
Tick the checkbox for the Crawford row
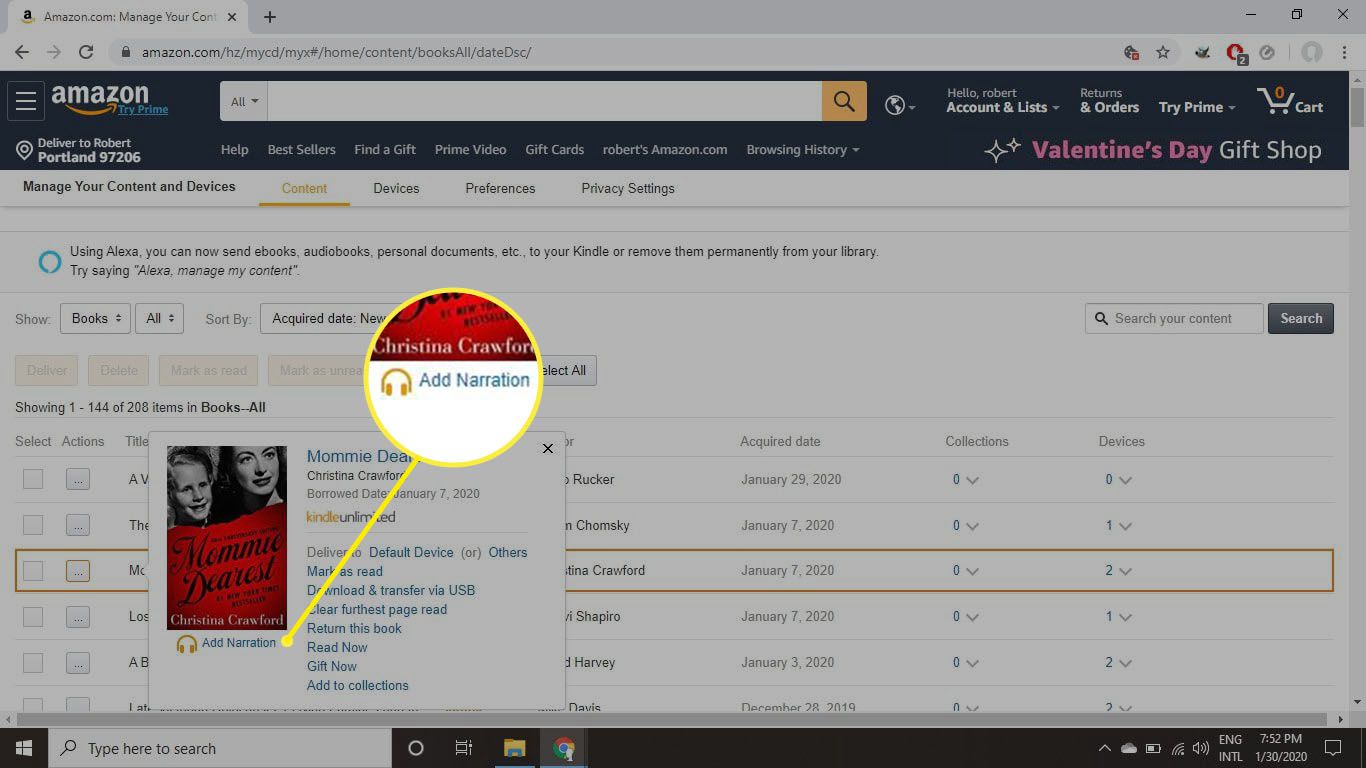(x=33, y=571)
